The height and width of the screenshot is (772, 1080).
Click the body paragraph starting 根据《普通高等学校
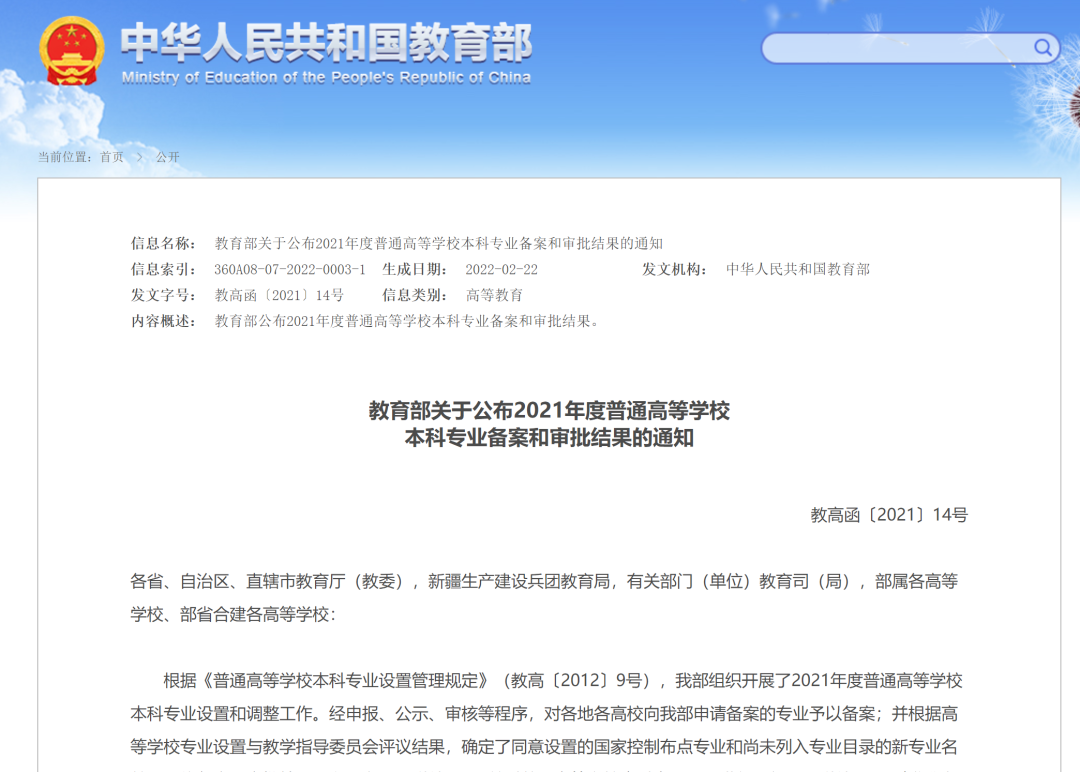tap(546, 714)
